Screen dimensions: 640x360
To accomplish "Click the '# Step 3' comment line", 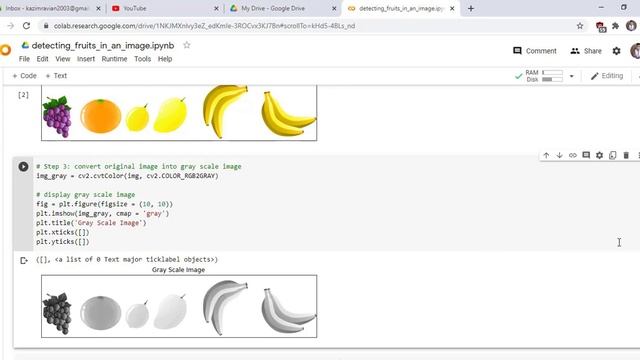I will 139,167.
